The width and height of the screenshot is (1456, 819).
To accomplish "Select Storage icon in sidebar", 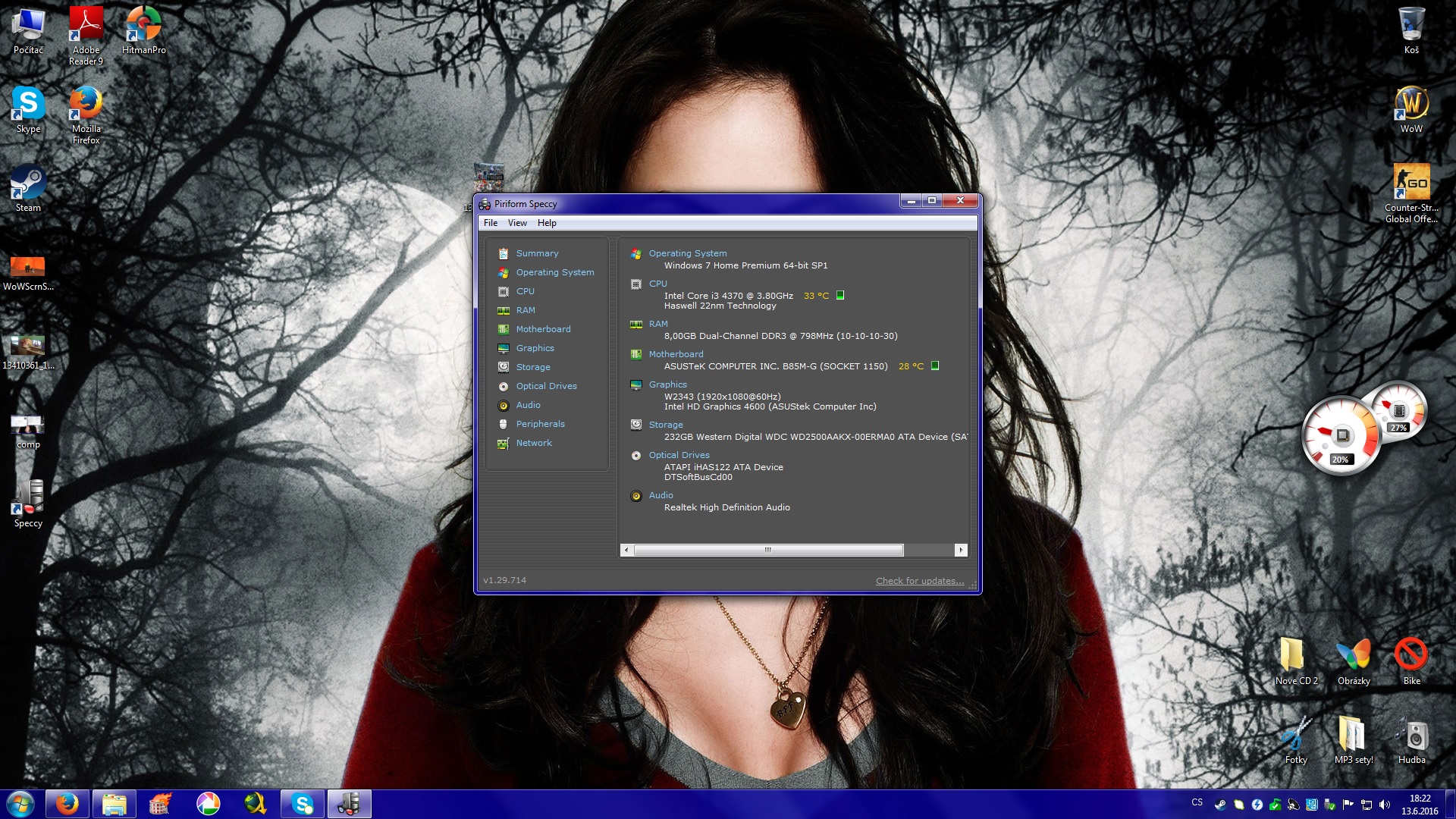I will [x=504, y=367].
